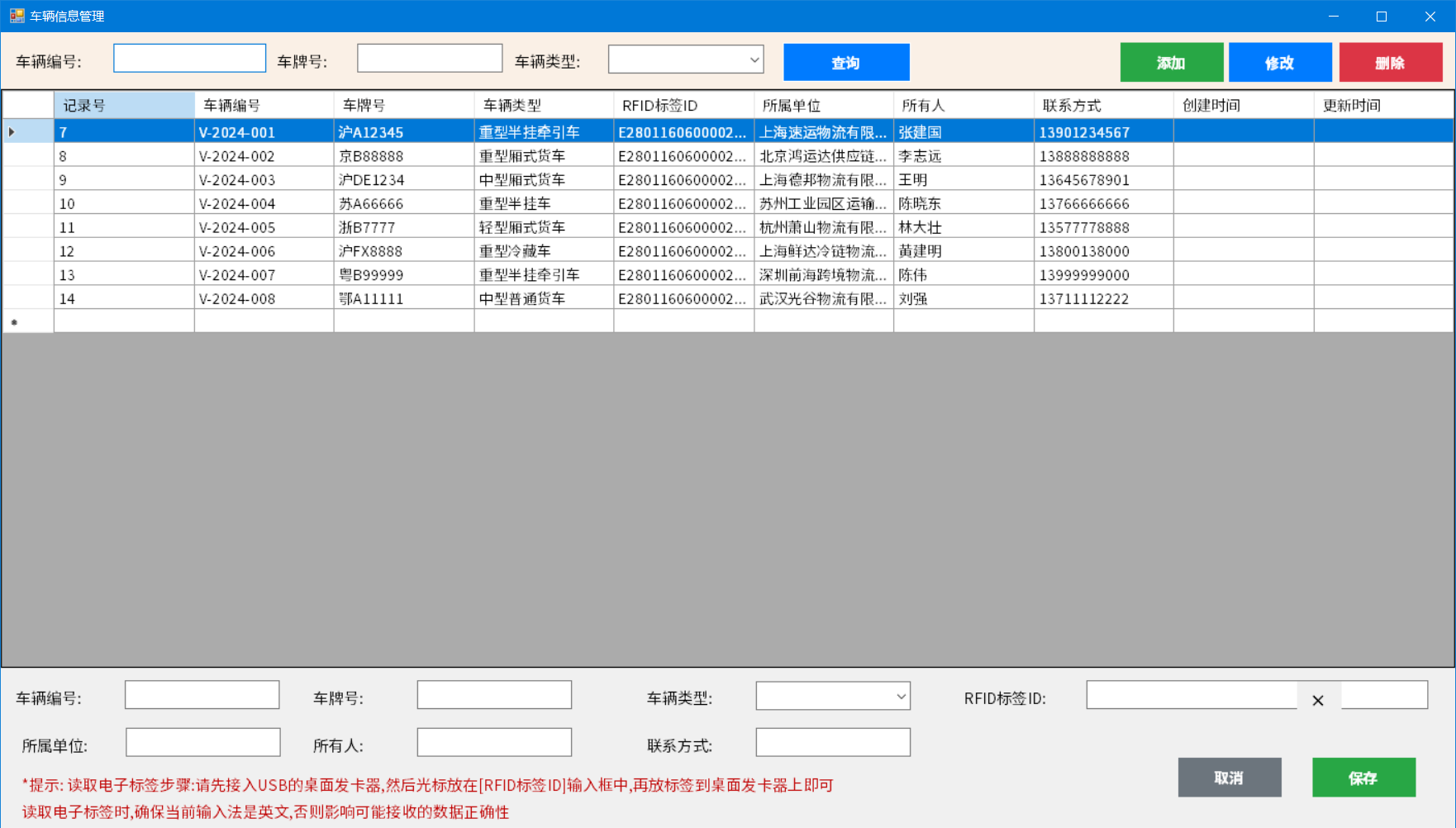This screenshot has height=828, width=1456.
Task: Click the green 保存 button
Action: click(1363, 778)
